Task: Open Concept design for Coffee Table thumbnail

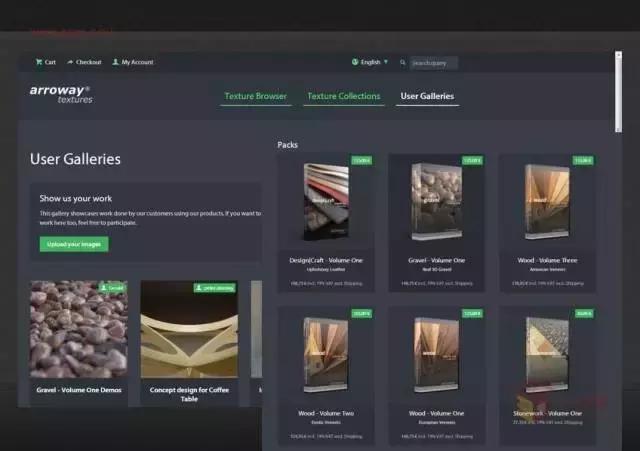Action: point(189,329)
